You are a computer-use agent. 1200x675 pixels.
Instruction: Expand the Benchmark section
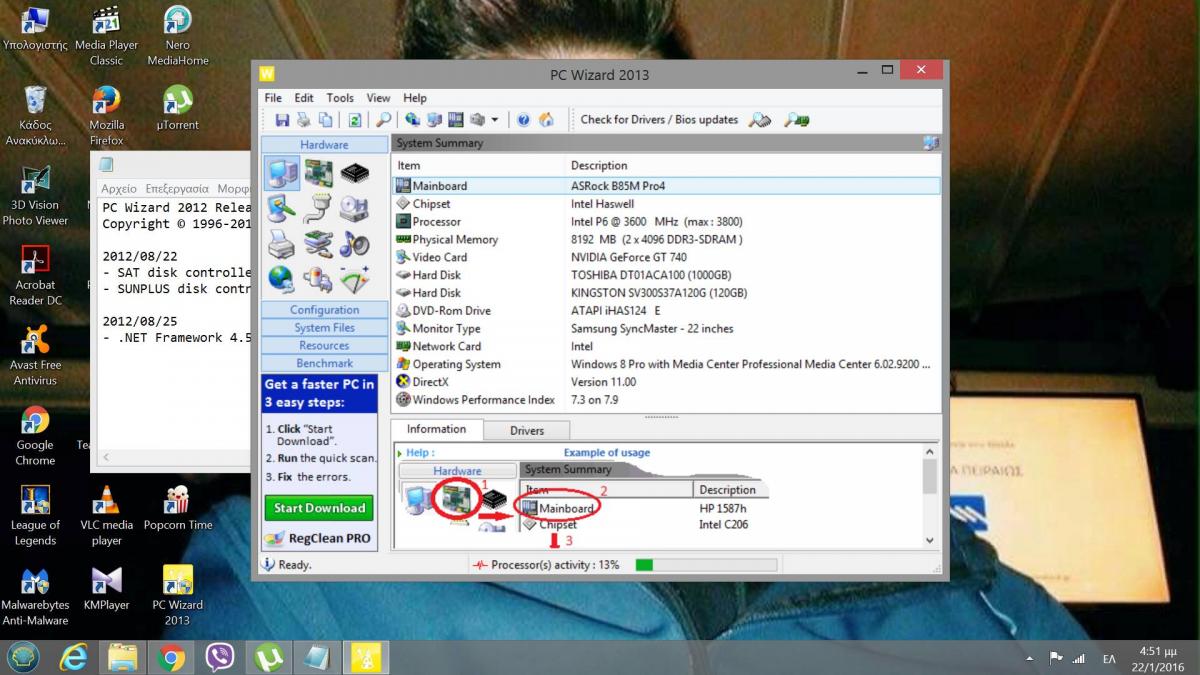[x=324, y=364]
